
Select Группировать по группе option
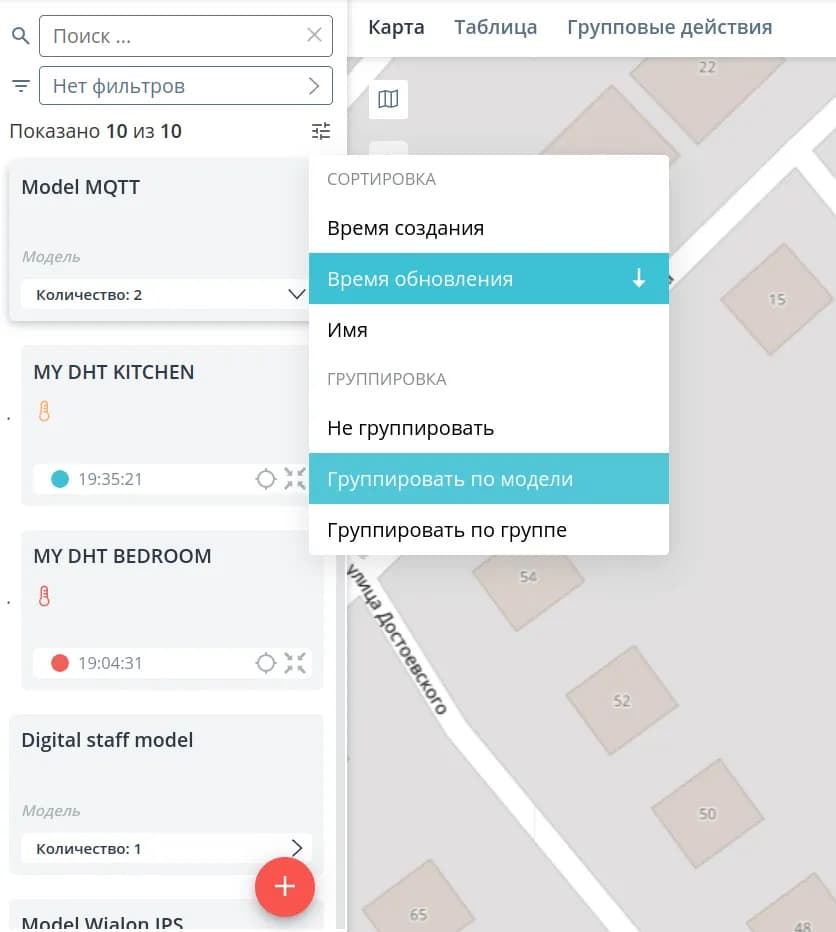[489, 530]
